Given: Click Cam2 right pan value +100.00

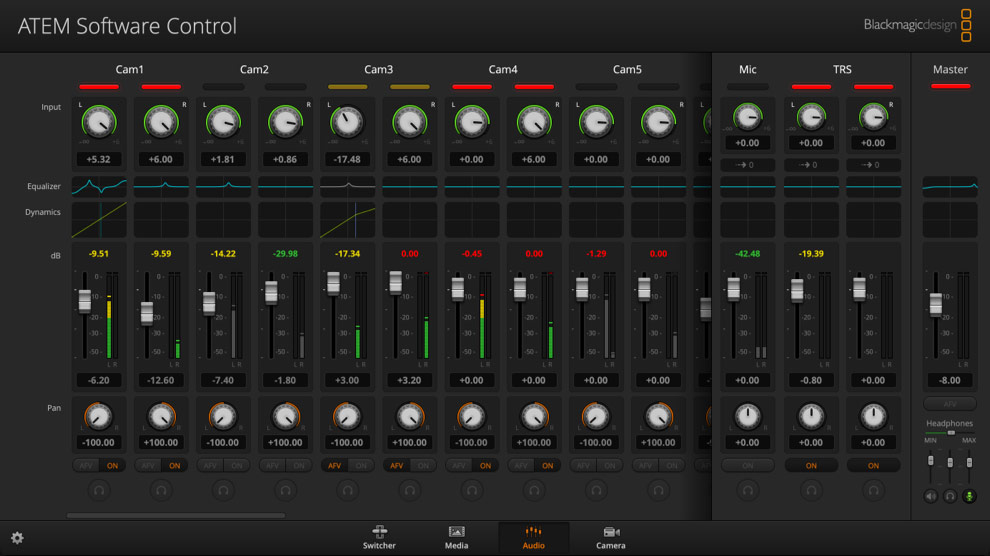Looking at the screenshot, I should [285, 442].
